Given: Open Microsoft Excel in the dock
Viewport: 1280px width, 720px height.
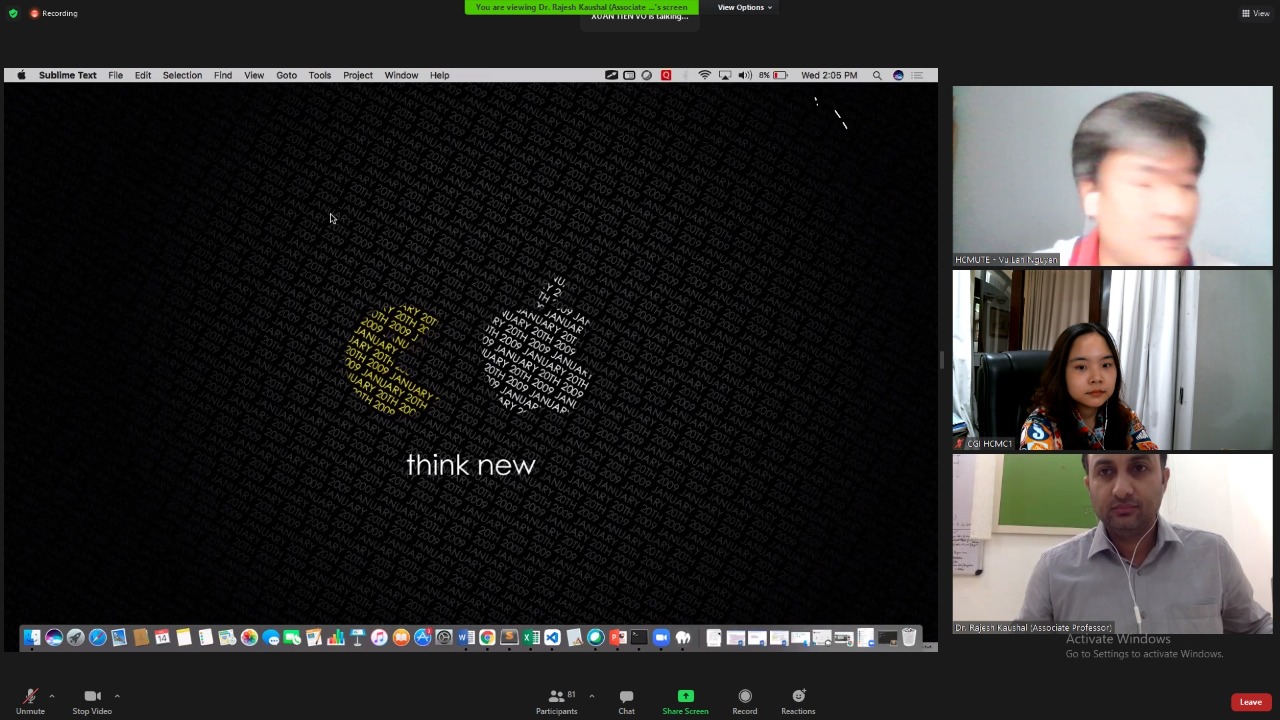Looking at the screenshot, I should click(531, 638).
